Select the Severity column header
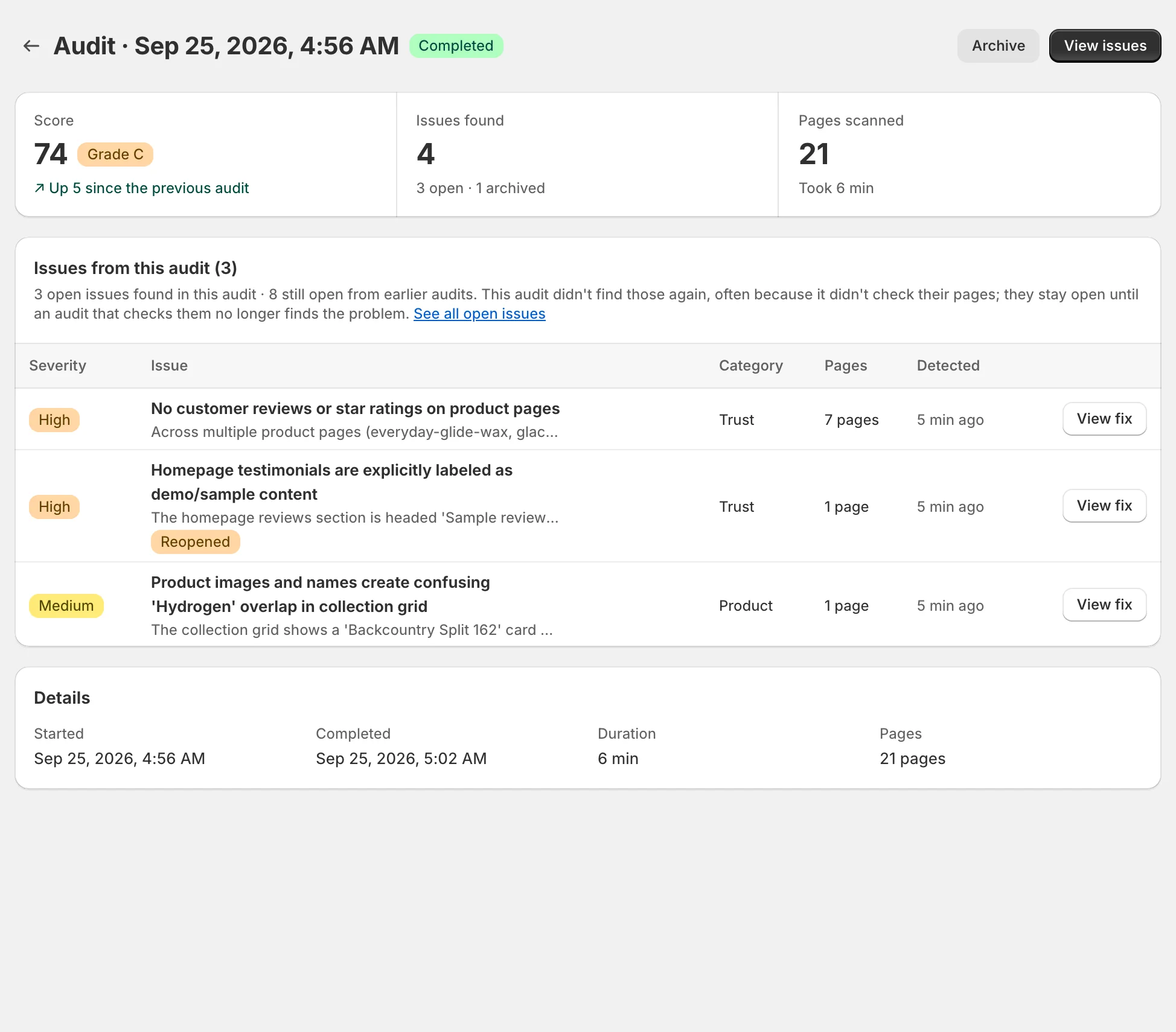1176x1032 pixels. pyautogui.click(x=58, y=366)
